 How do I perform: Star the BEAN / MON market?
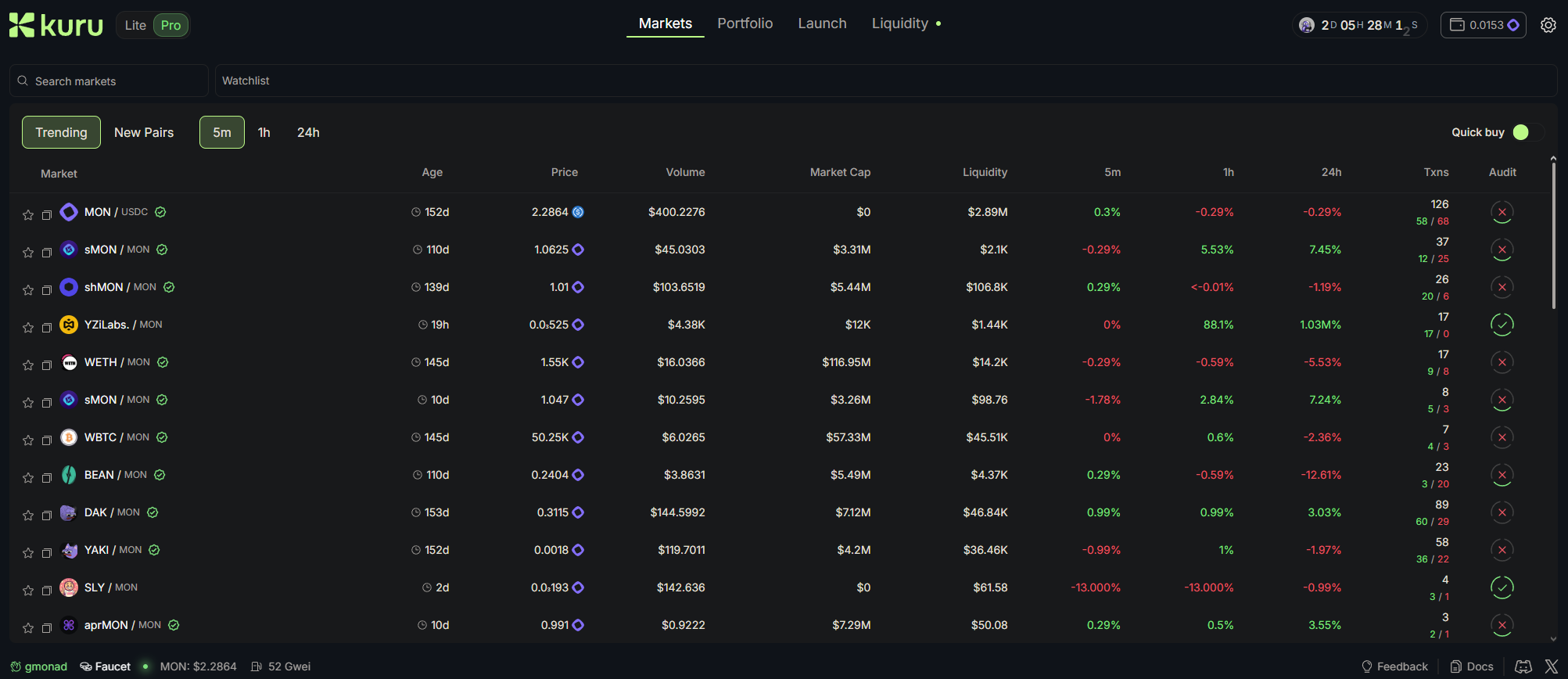pos(28,477)
